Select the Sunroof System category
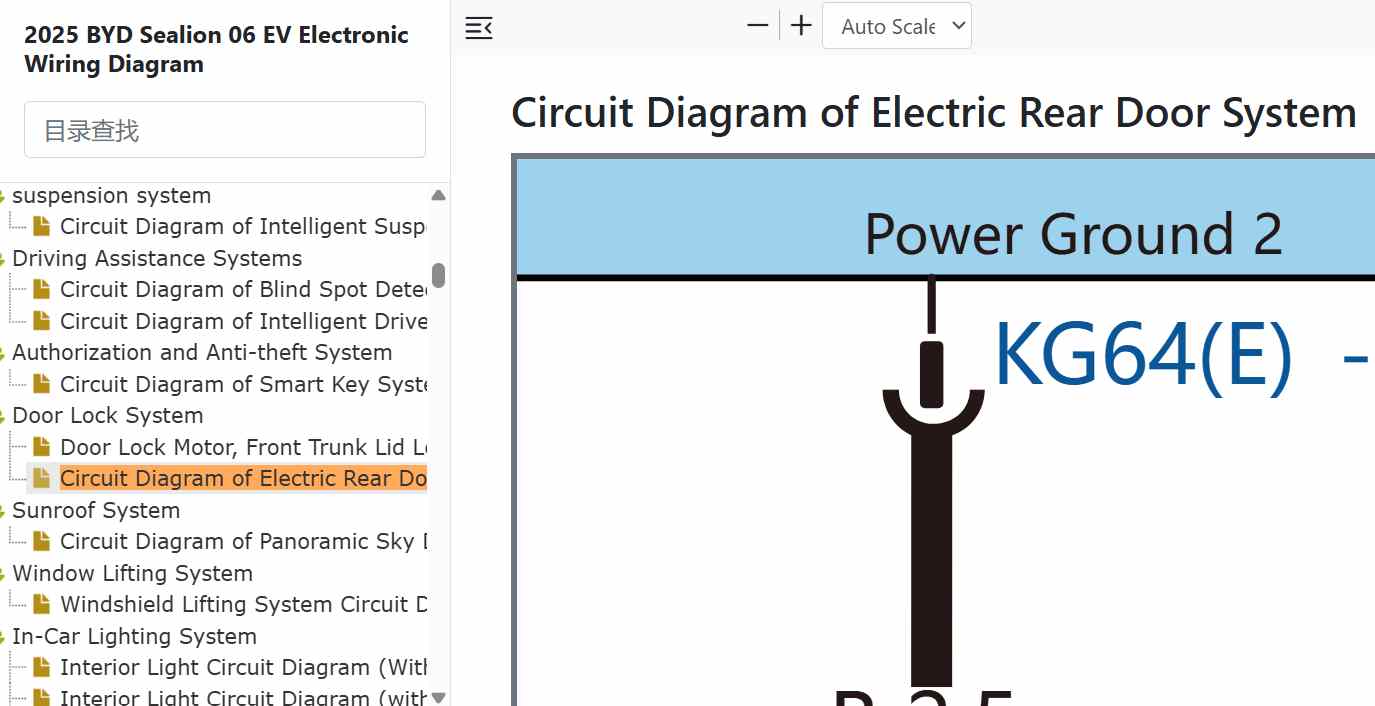The image size is (1375, 706). 96,510
